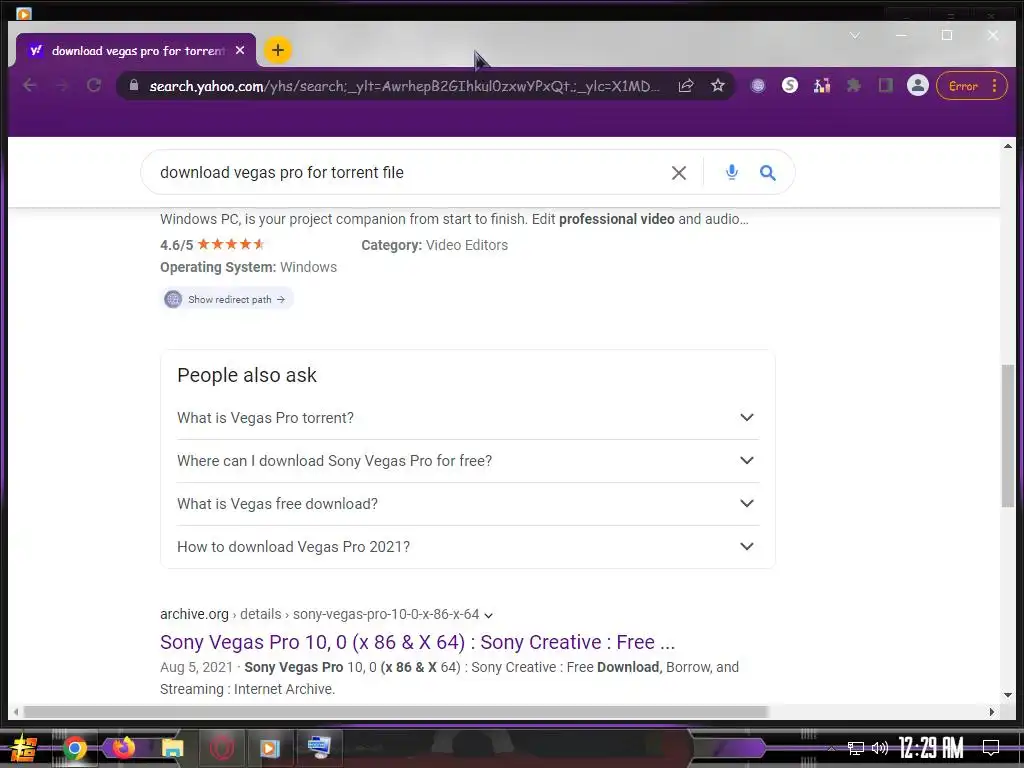Click the 12:29 AM clock
Screen dimensions: 1024x768
pos(931,748)
